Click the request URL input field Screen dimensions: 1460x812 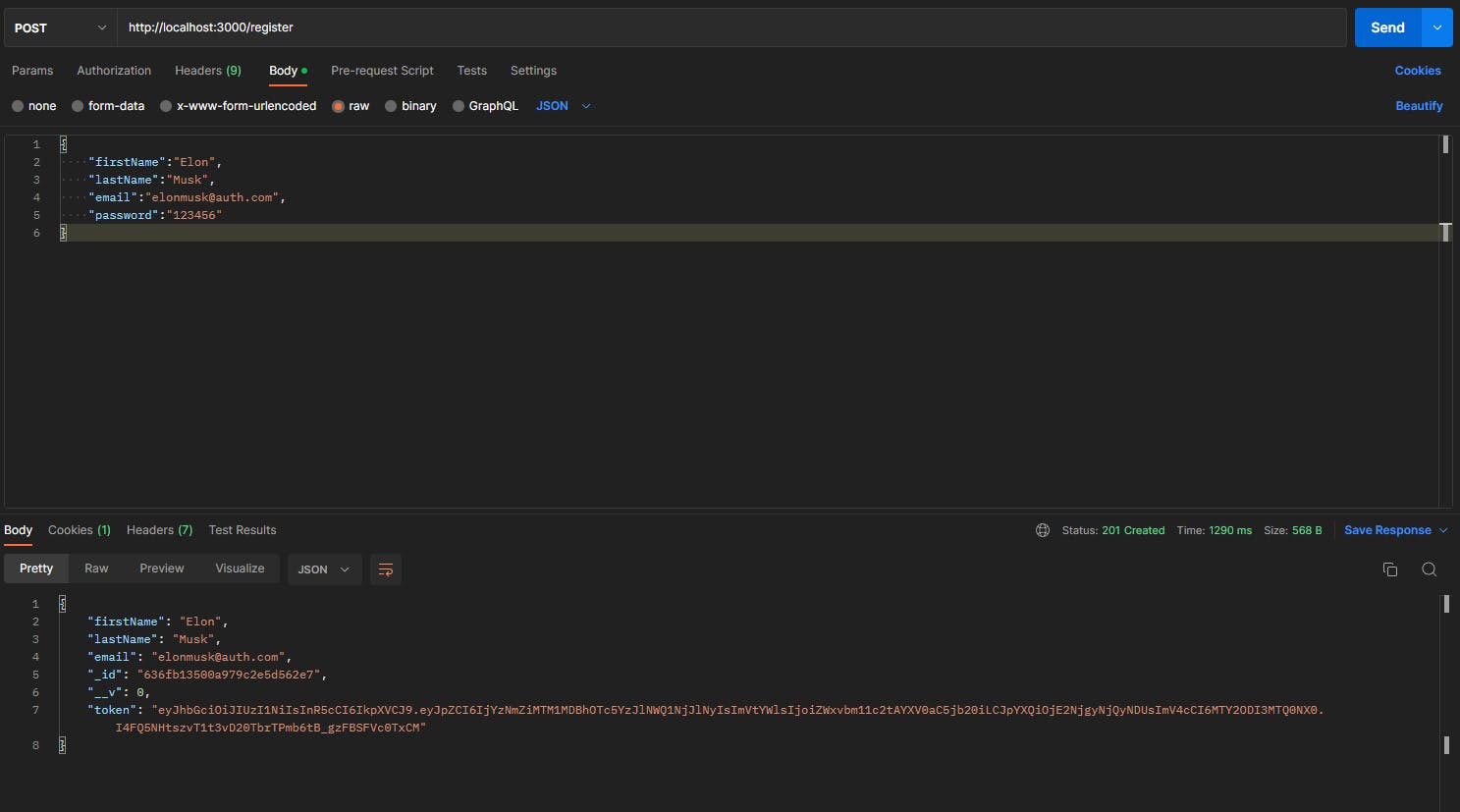click(x=731, y=27)
